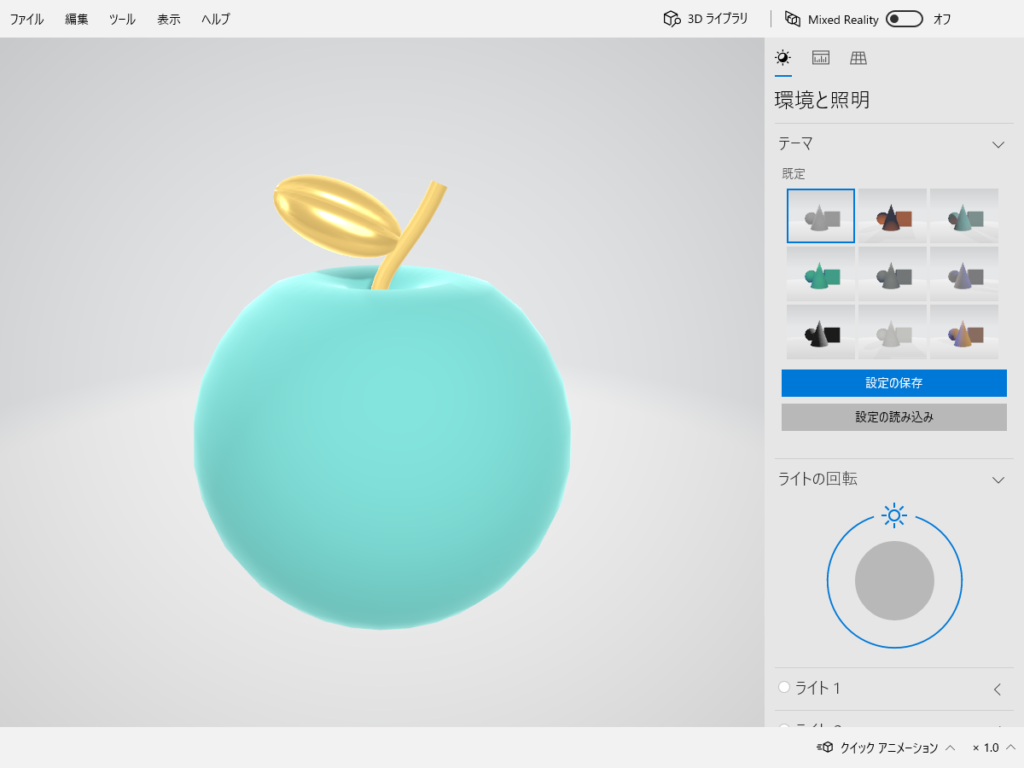The height and width of the screenshot is (768, 1024).
Task: Select the ライト 1 color circle
Action: tap(784, 687)
